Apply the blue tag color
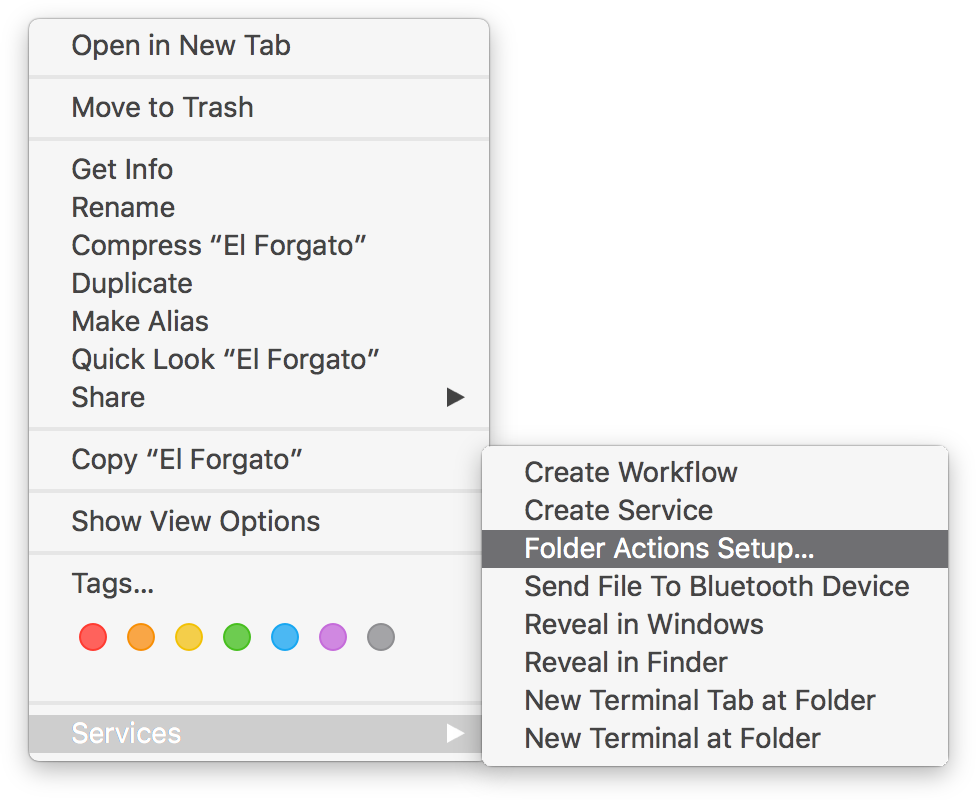The height and width of the screenshot is (800, 976). click(284, 637)
